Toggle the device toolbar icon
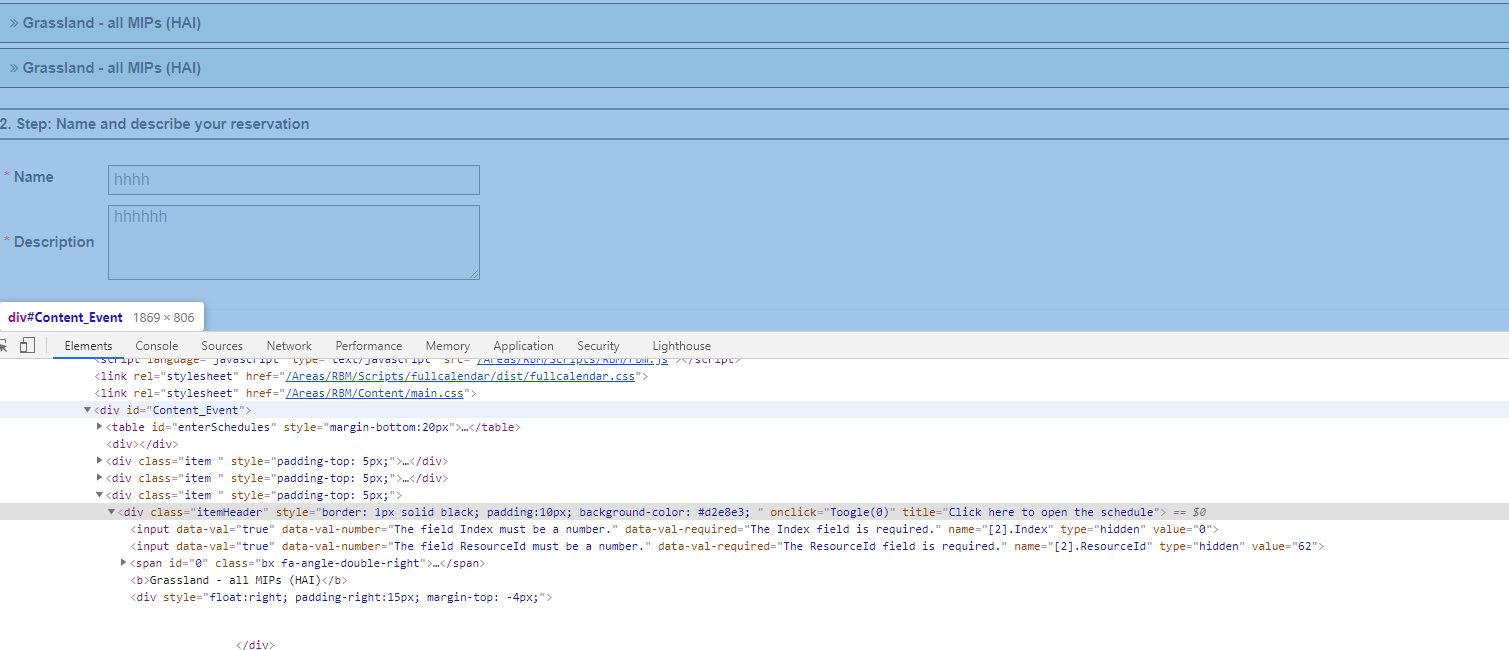The height and width of the screenshot is (650, 1509). pos(26,344)
